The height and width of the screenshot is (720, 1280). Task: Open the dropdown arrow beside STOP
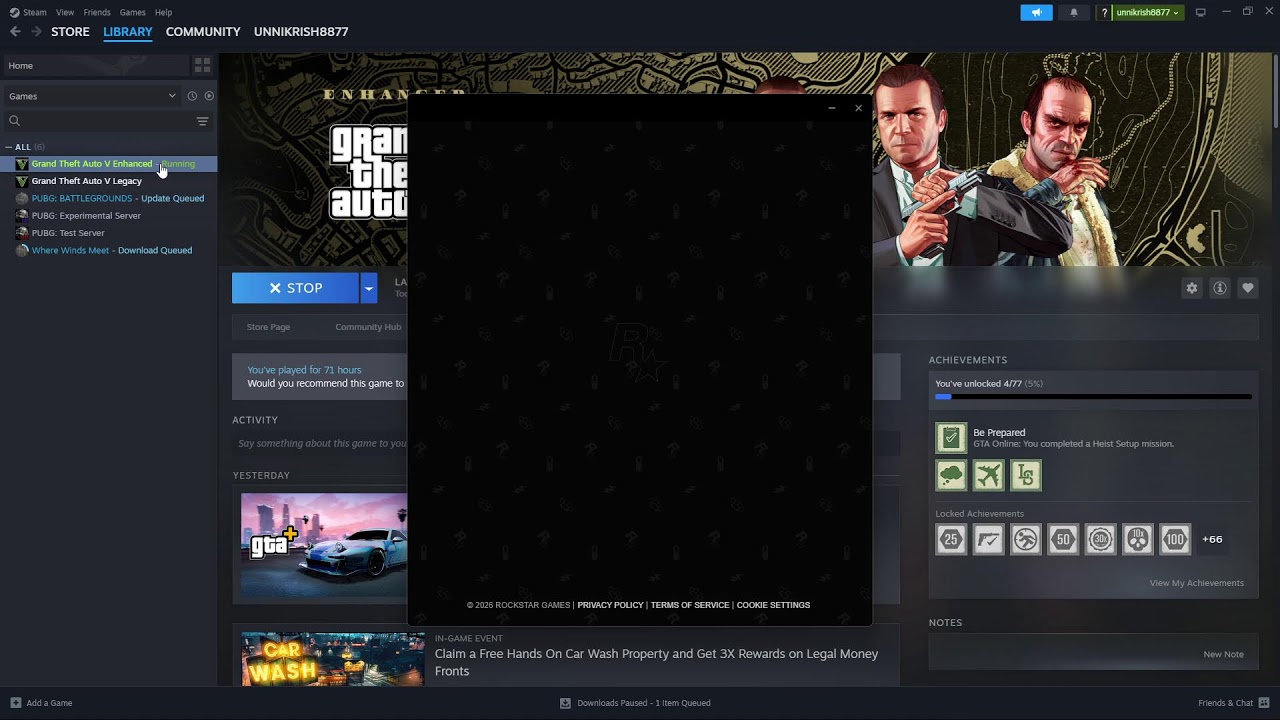(368, 288)
